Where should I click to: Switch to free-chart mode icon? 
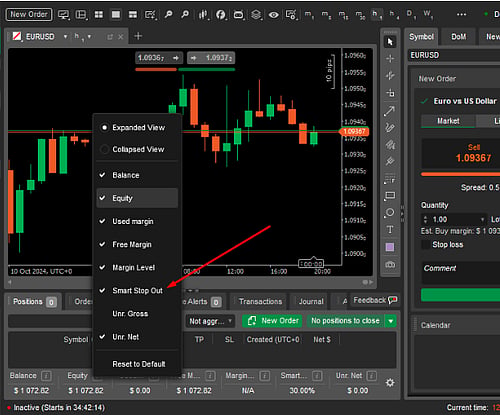tap(133, 14)
